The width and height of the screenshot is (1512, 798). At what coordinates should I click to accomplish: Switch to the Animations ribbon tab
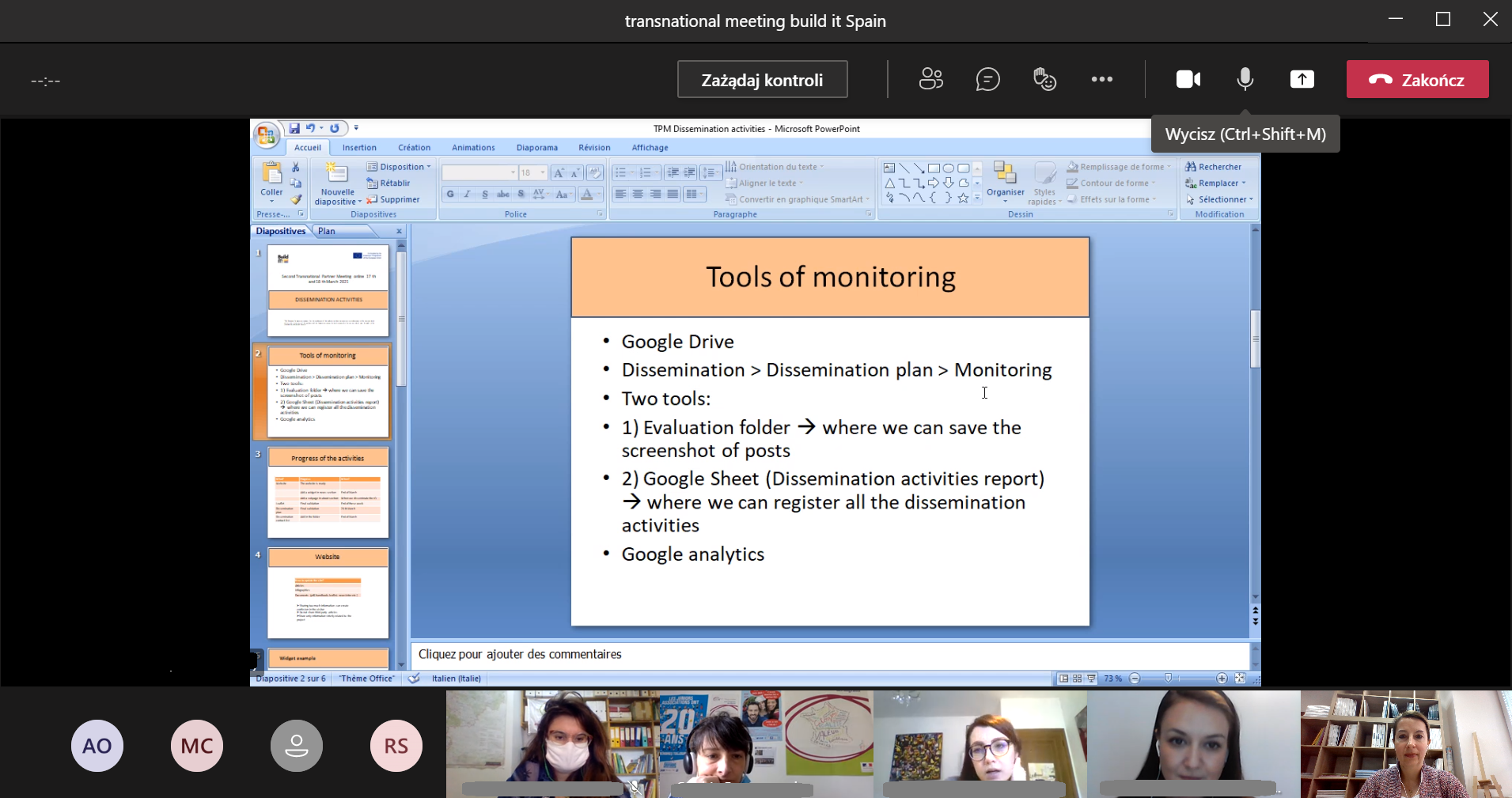point(473,148)
